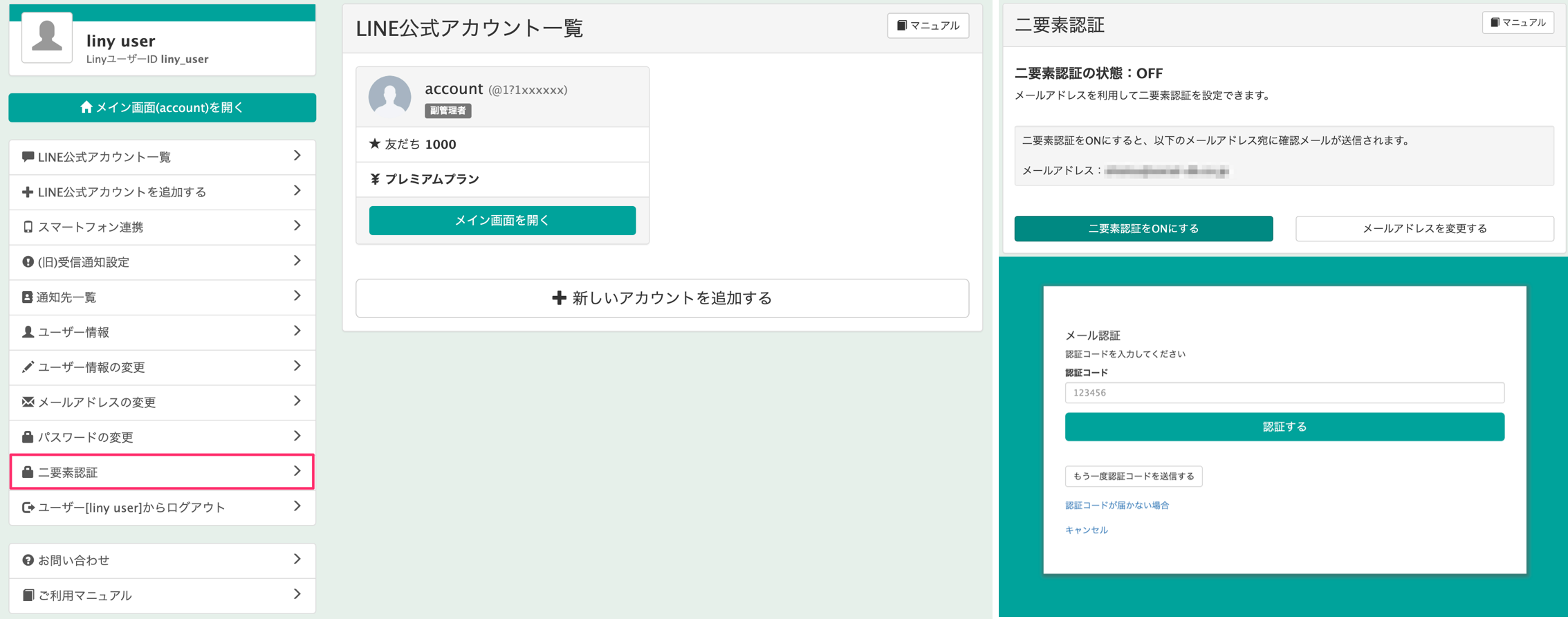Click 新しいアカウントを追加する button

[663, 298]
